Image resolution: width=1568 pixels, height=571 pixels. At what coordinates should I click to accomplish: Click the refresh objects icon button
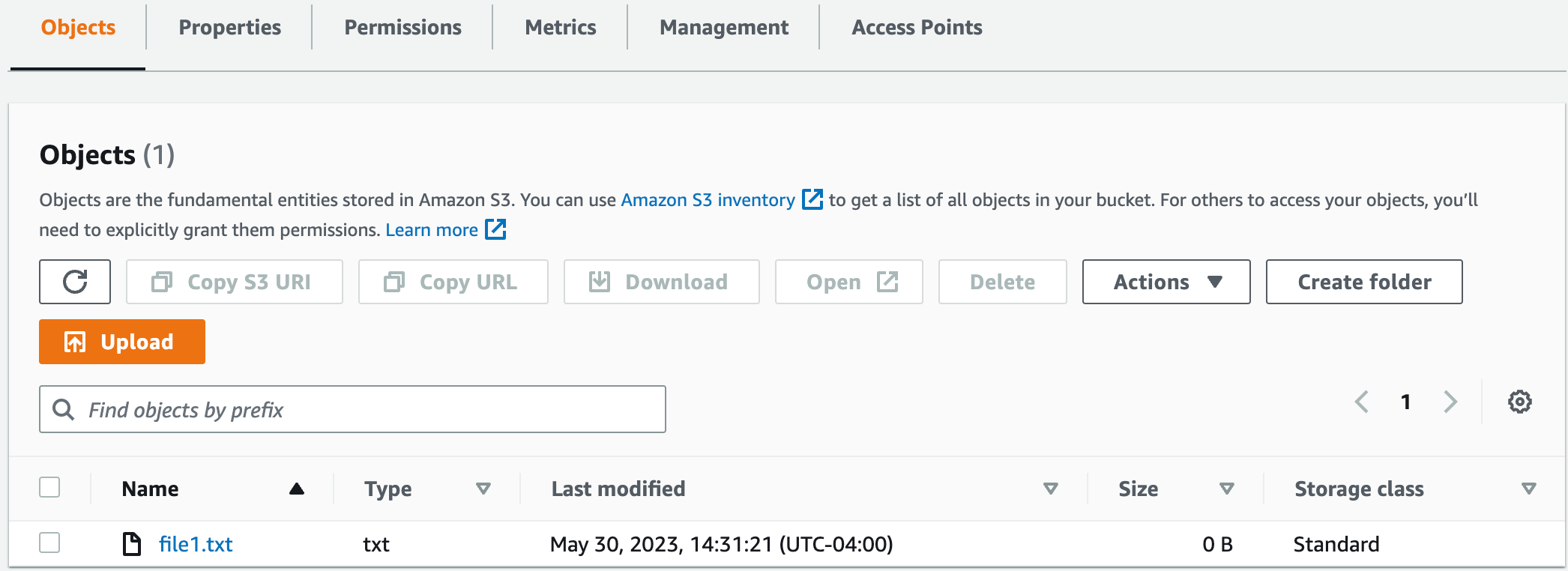click(75, 282)
